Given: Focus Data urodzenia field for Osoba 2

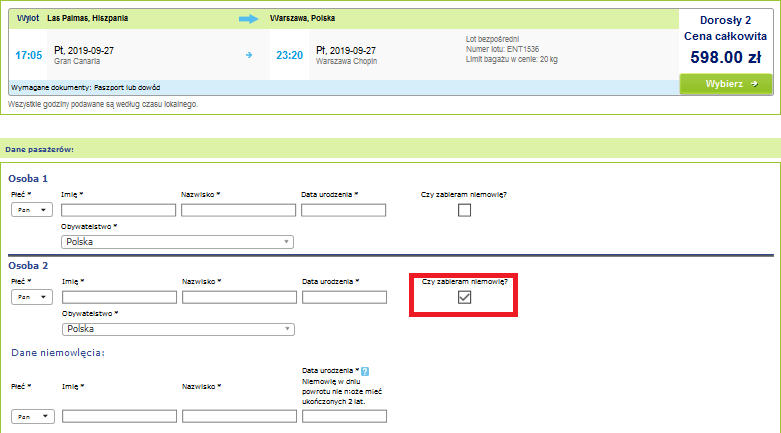Looking at the screenshot, I should point(344,297).
